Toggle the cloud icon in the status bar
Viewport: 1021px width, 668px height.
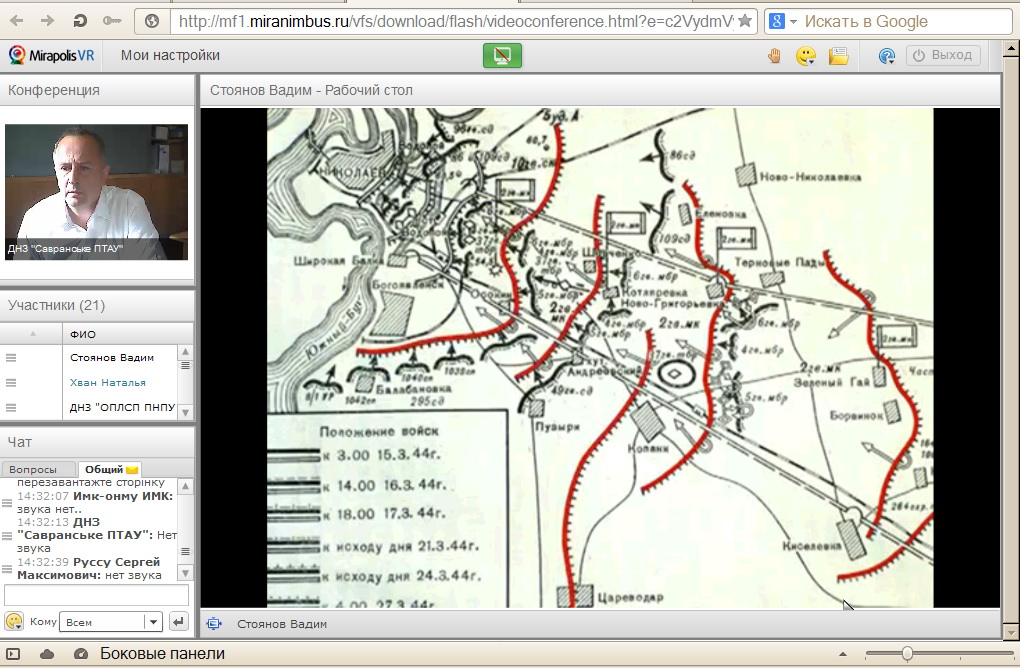click(x=47, y=654)
